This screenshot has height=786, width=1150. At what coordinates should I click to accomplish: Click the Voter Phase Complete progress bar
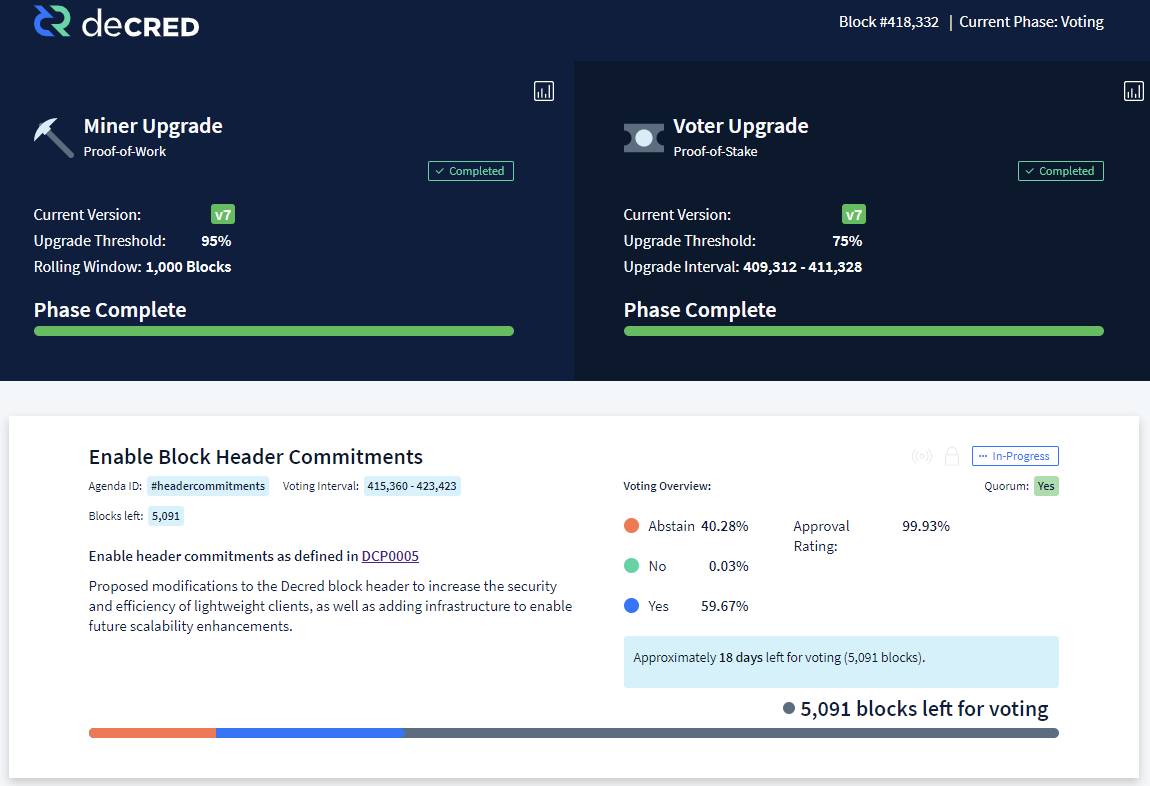coord(863,331)
